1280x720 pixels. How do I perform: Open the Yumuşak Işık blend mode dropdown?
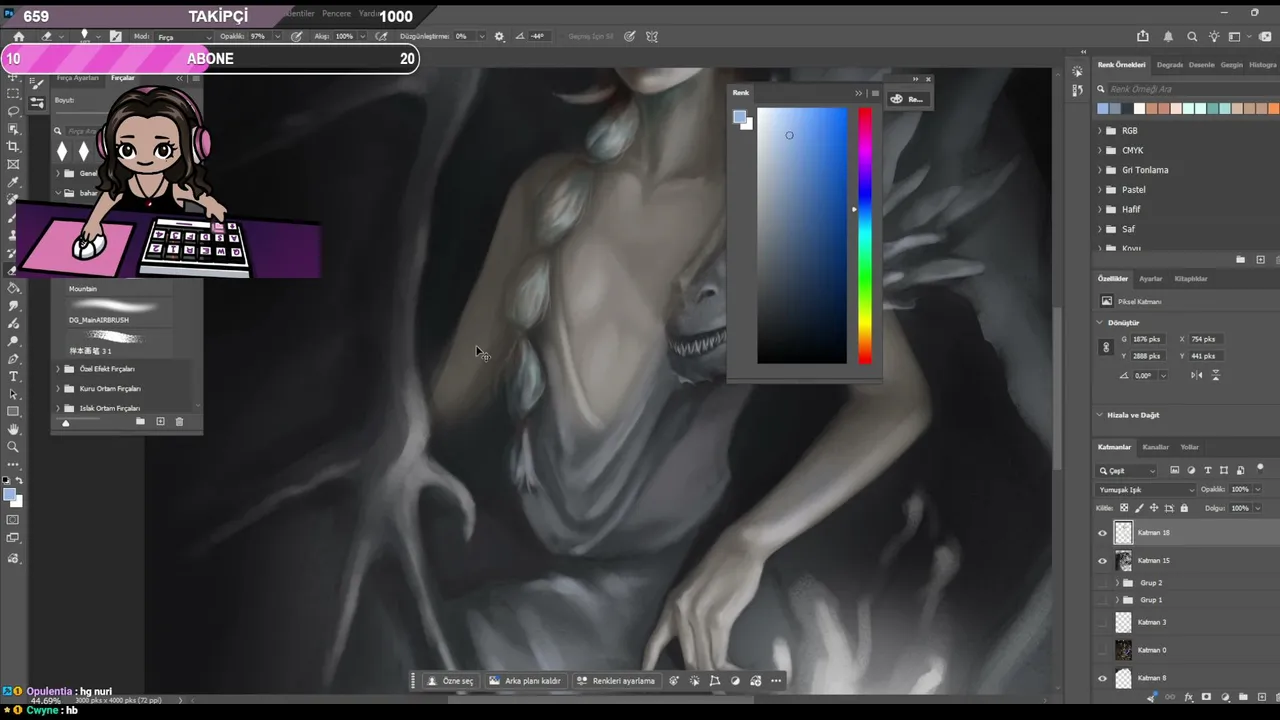click(1146, 490)
